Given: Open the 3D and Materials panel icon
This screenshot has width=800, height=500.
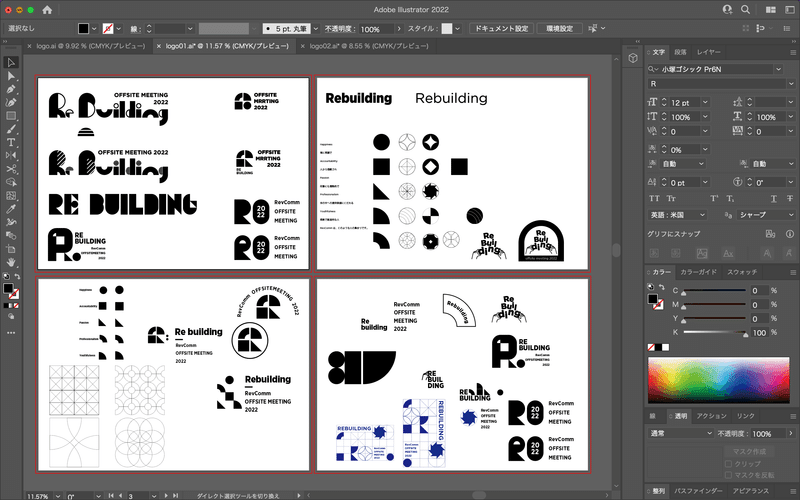Looking at the screenshot, I should (x=633, y=58).
